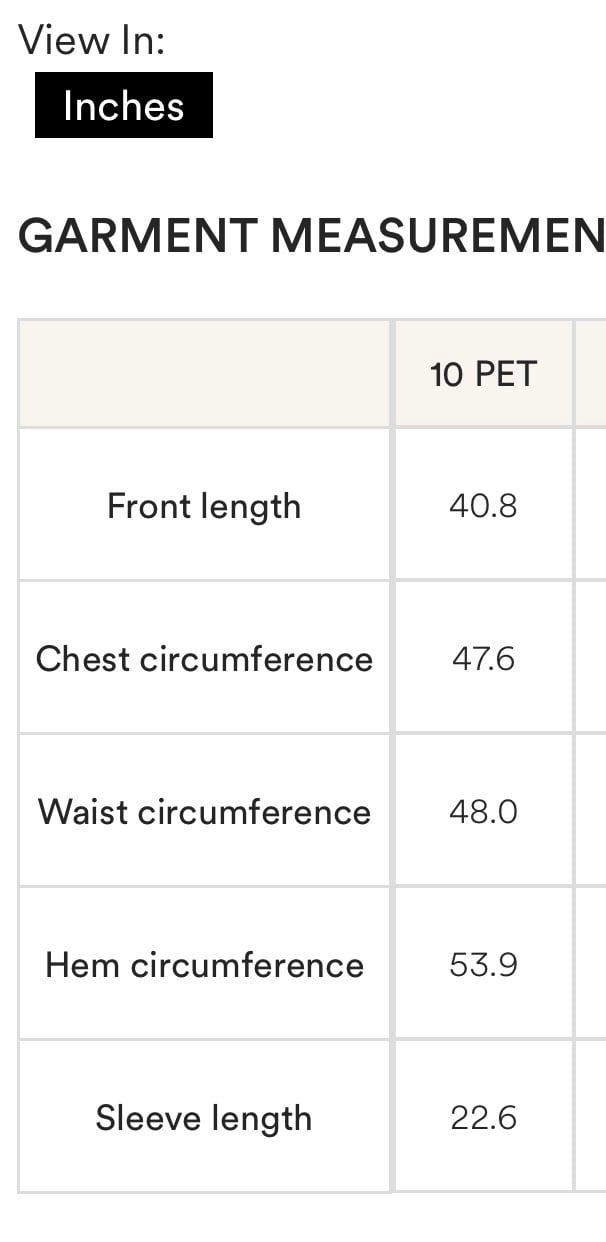Viewport: 606px width, 1242px height.
Task: Click the Hem circumference row label
Action: coord(204,965)
